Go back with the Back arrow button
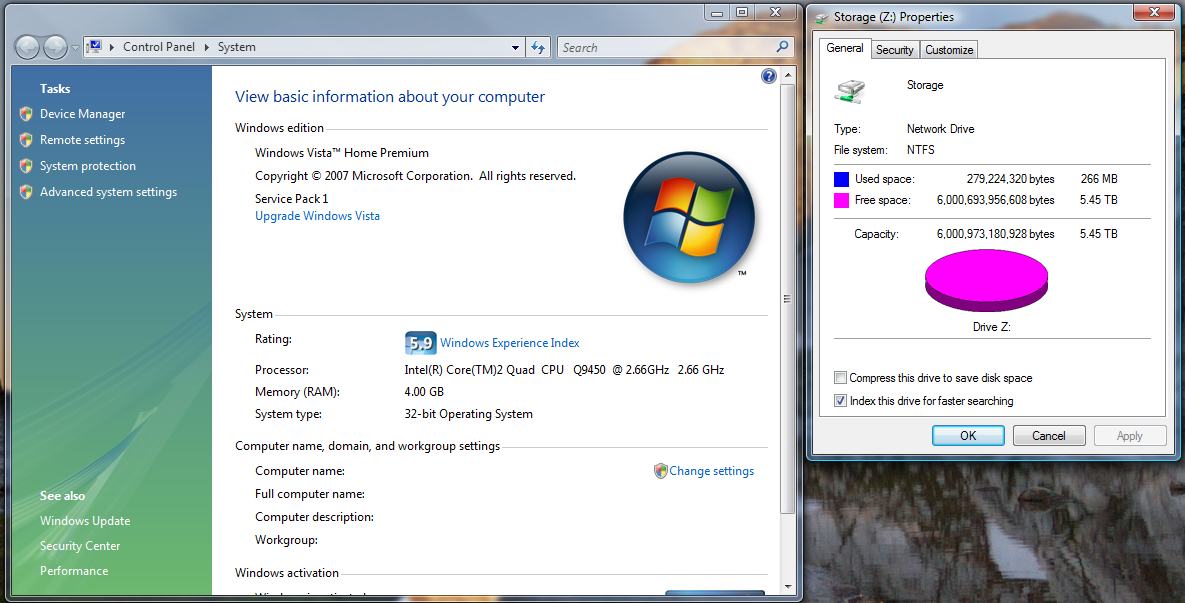 coord(27,48)
